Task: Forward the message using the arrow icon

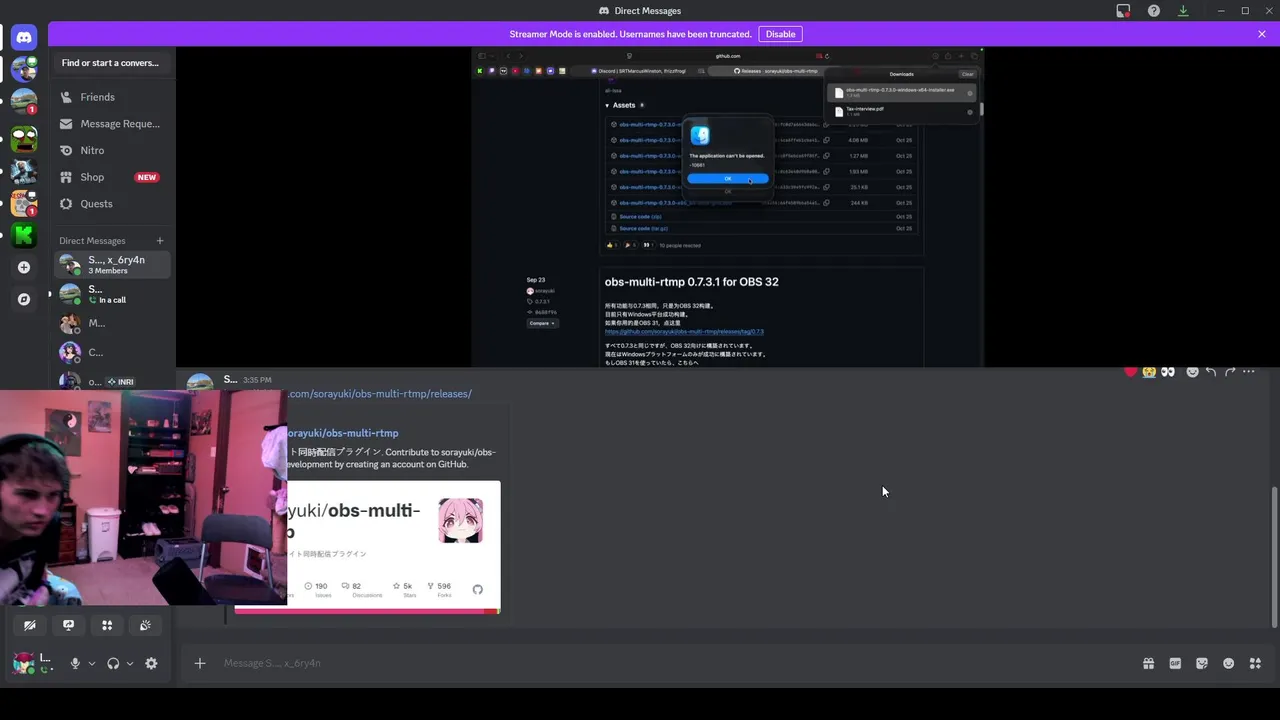Action: click(x=1230, y=372)
